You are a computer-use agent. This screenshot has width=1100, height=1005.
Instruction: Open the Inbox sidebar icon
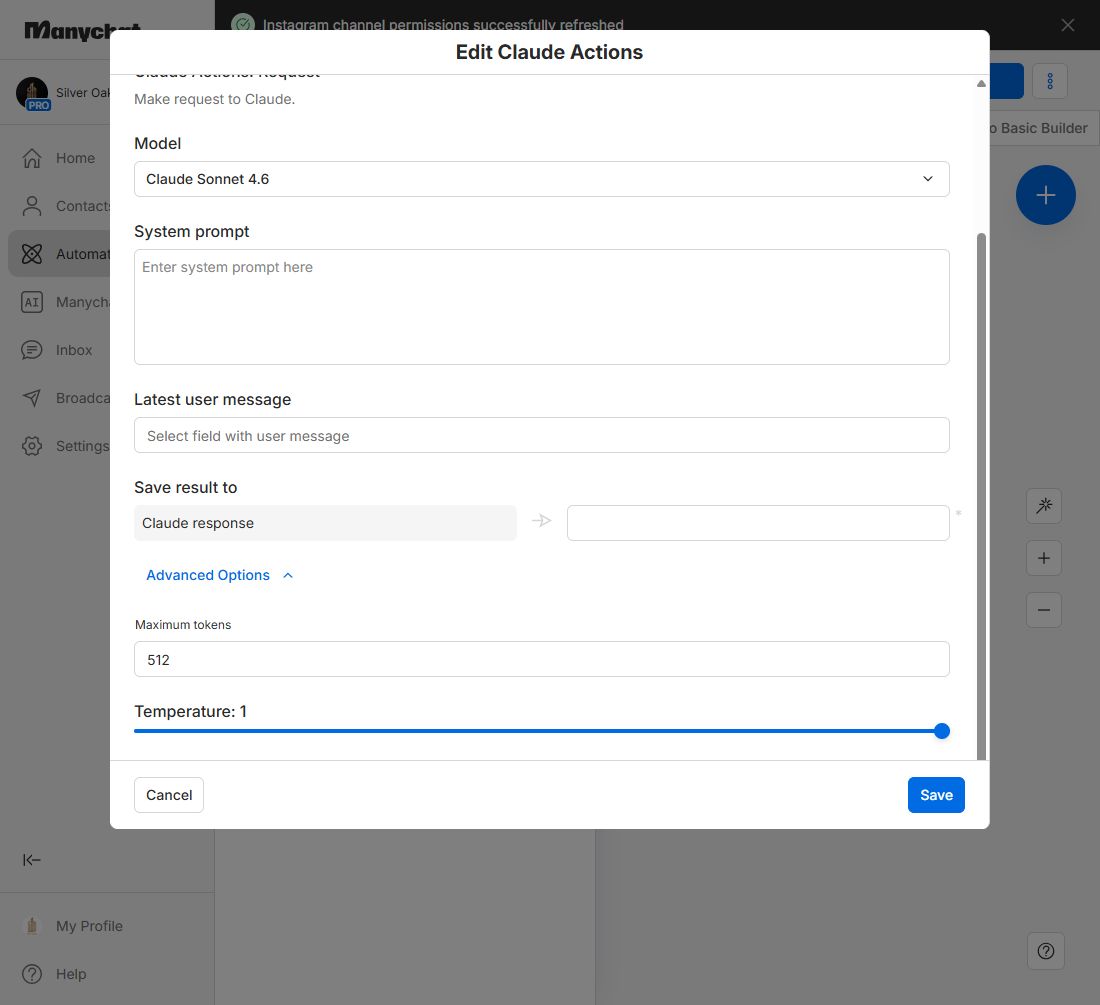point(32,350)
